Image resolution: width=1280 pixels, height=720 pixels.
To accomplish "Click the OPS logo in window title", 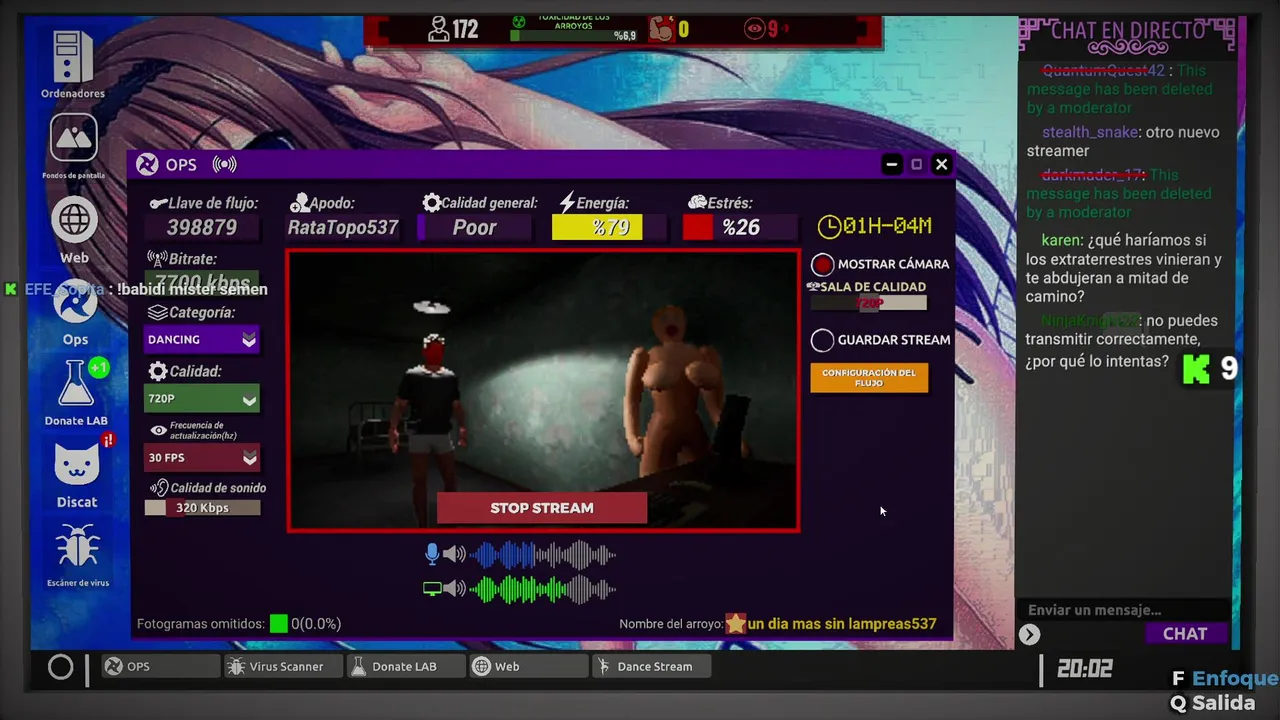I will tap(147, 164).
